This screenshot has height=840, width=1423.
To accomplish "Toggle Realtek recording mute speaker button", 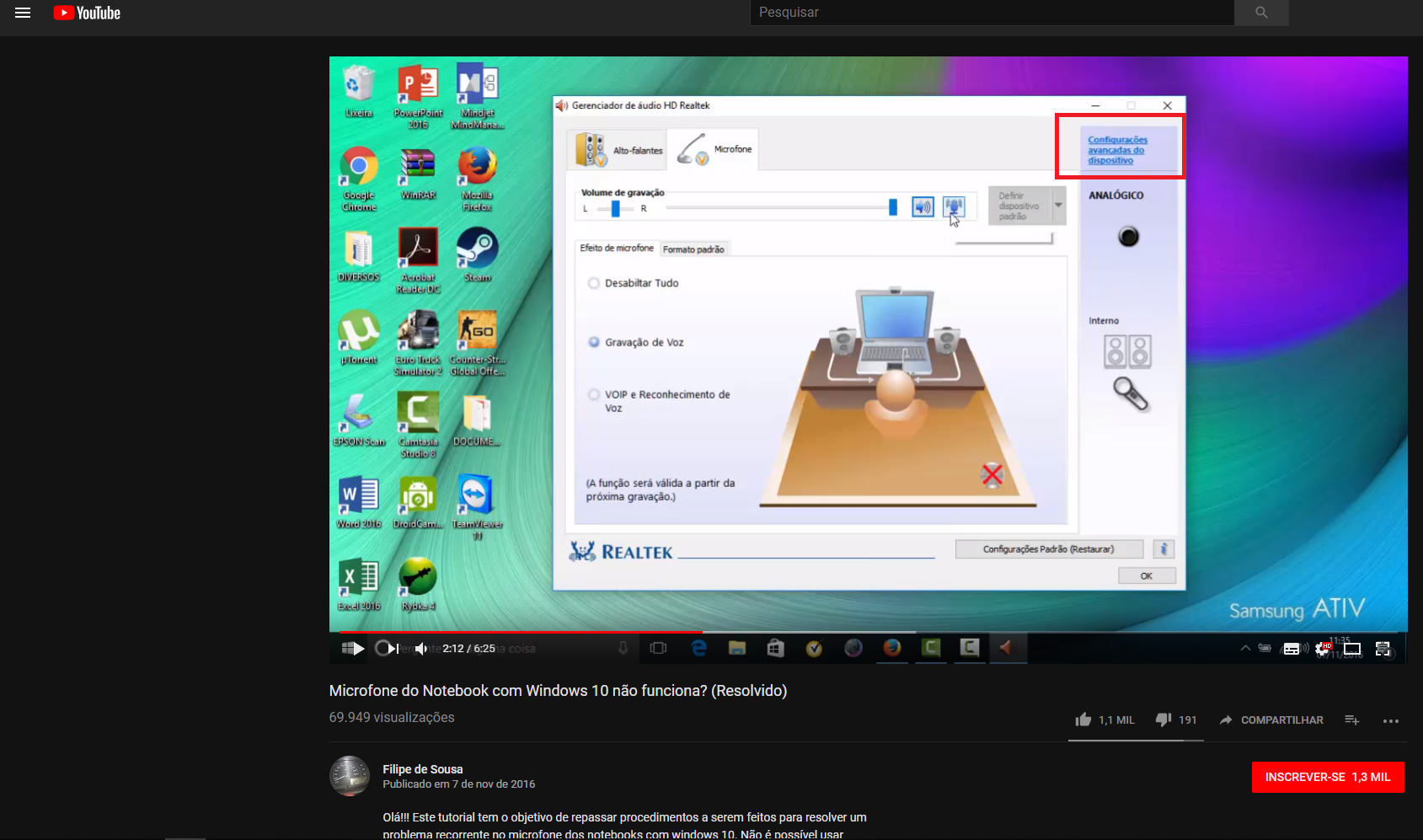I will pyautogui.click(x=923, y=206).
